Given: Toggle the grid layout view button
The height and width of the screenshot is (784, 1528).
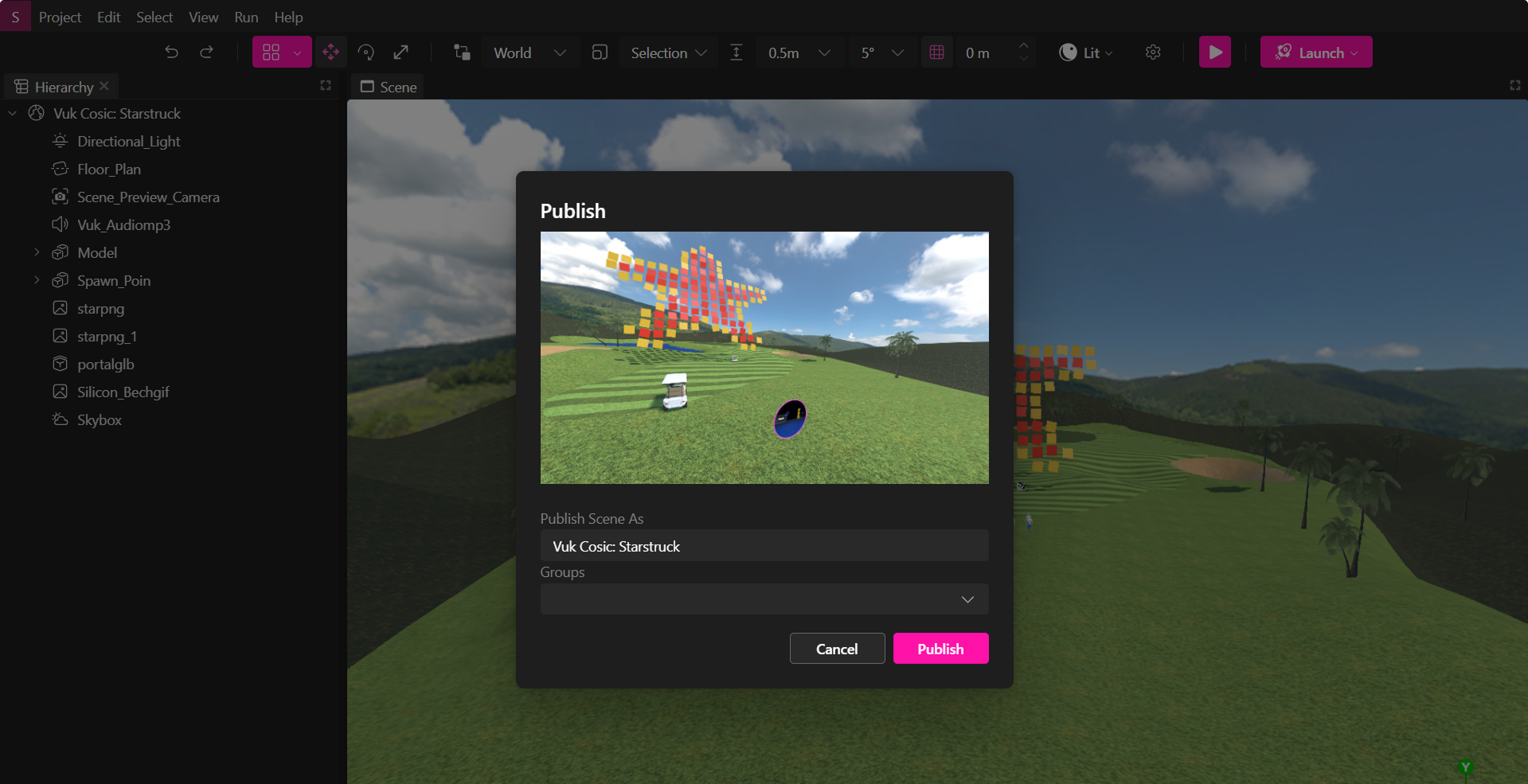Looking at the screenshot, I should click(x=272, y=53).
